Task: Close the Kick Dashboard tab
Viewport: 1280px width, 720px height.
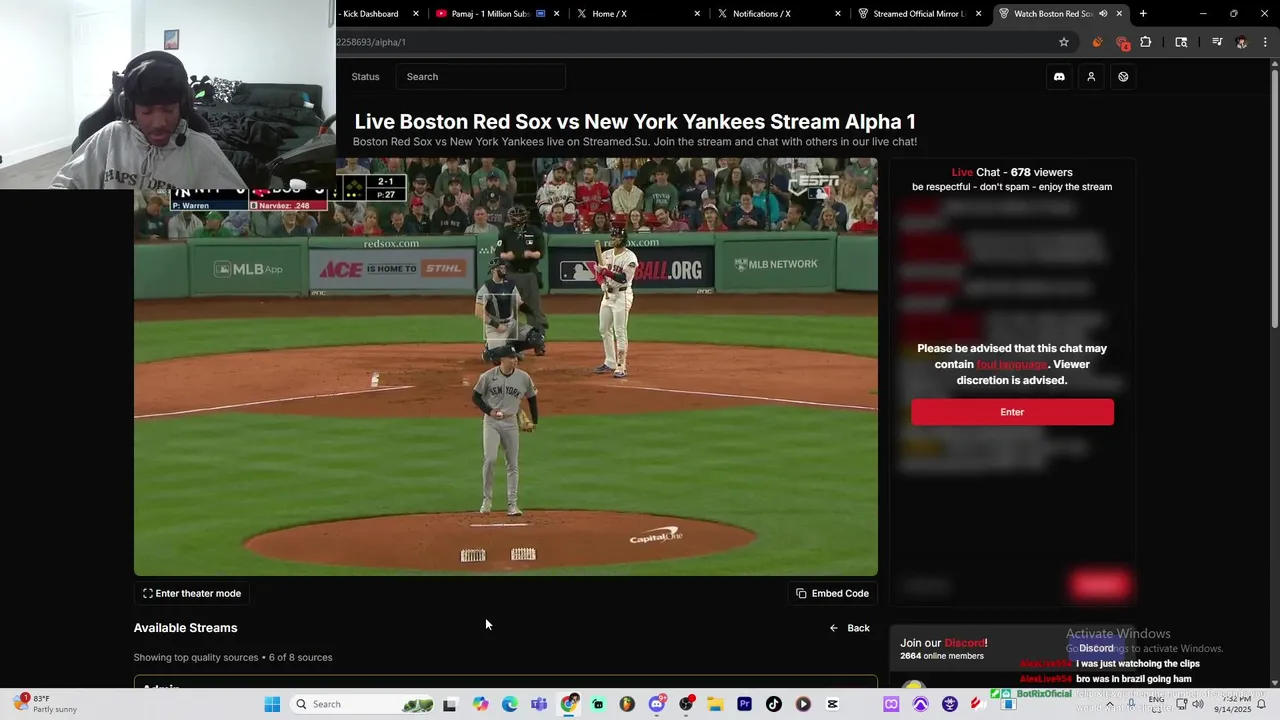Action: coord(416,14)
